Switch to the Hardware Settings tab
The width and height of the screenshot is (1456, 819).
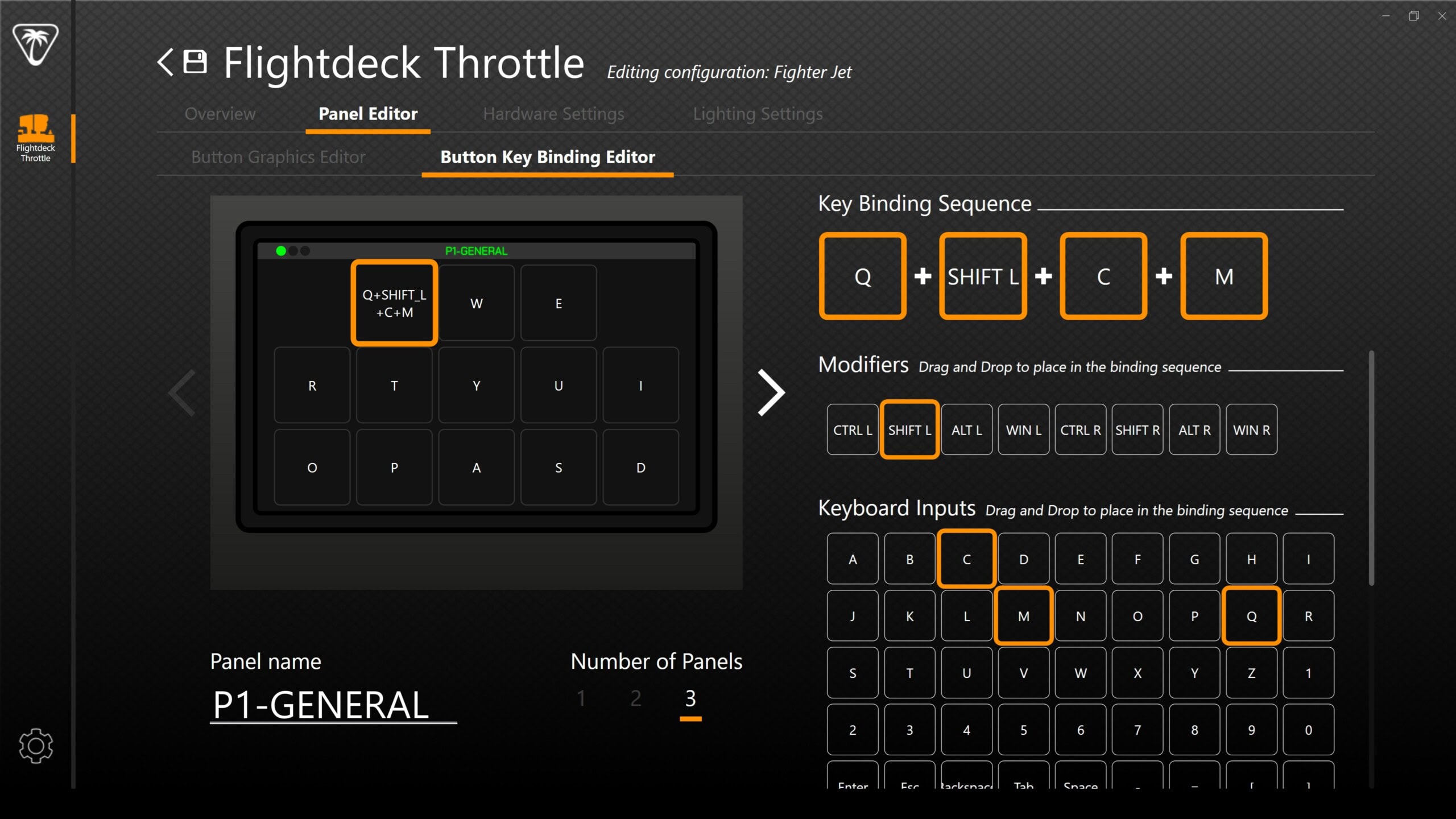click(553, 114)
